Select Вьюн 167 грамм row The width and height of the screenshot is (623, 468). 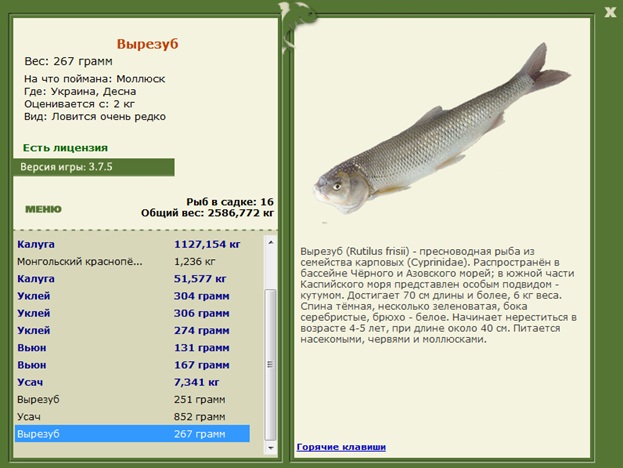tap(132, 365)
